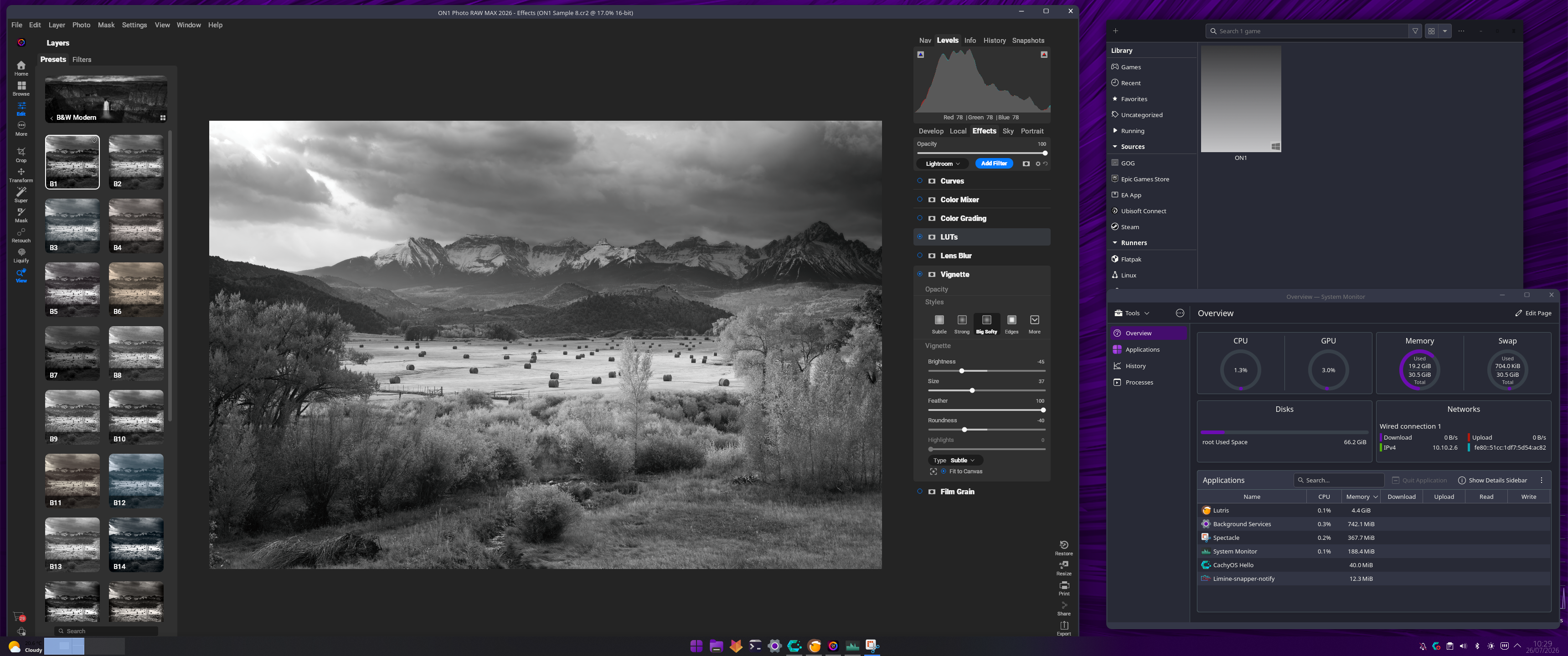Viewport: 1568px width, 656px height.
Task: Open the Settings menu
Action: 134,25
